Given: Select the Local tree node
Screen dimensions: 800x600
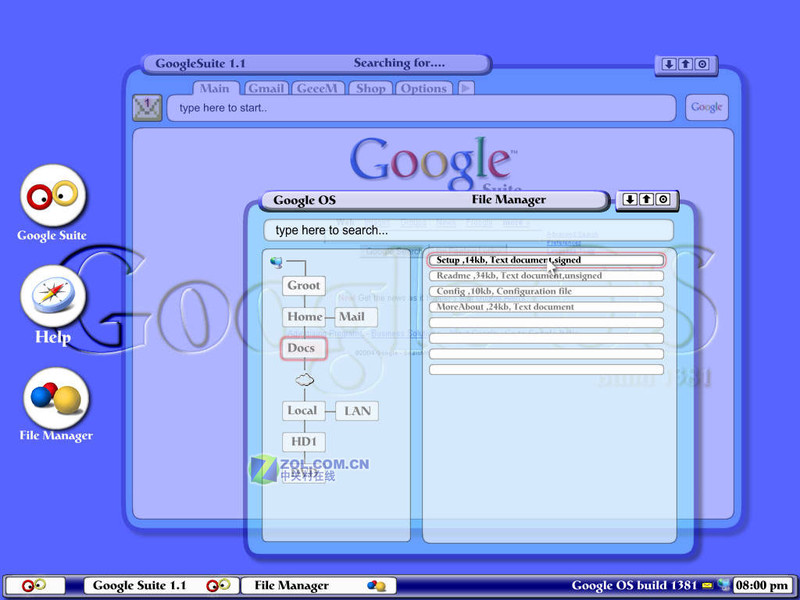Looking at the screenshot, I should (x=304, y=411).
